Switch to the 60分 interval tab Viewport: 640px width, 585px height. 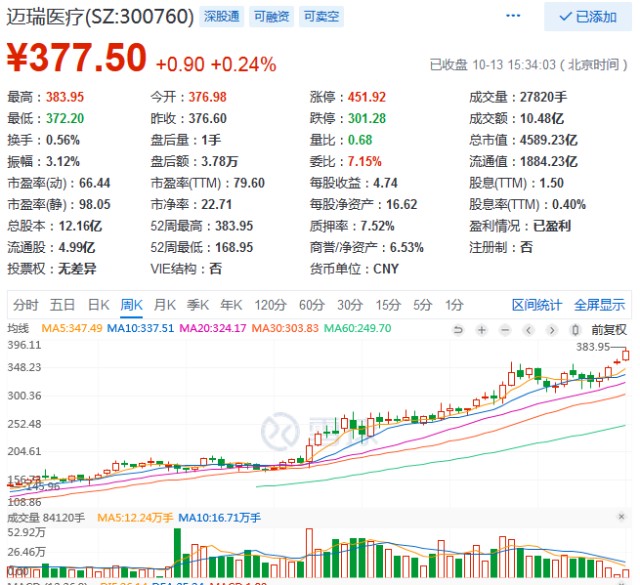click(312, 305)
